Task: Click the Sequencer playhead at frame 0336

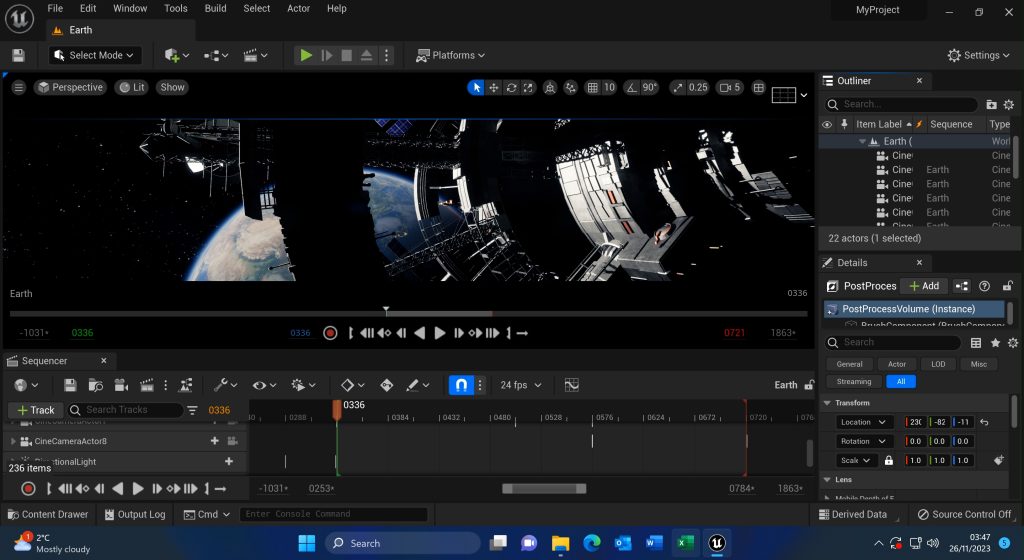Action: coord(337,409)
